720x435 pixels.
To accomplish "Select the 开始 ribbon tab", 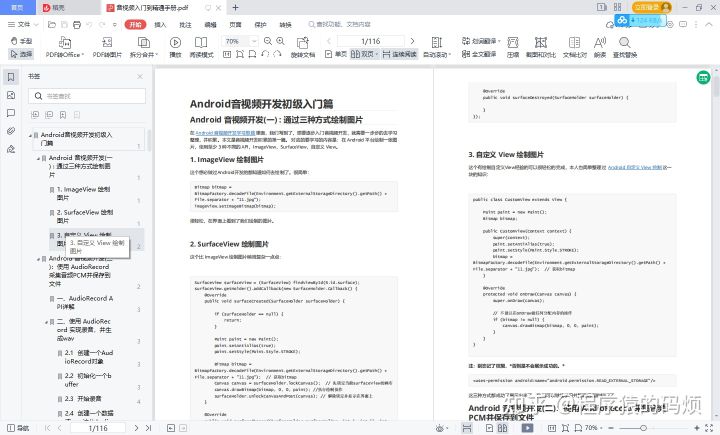I will click(135, 24).
